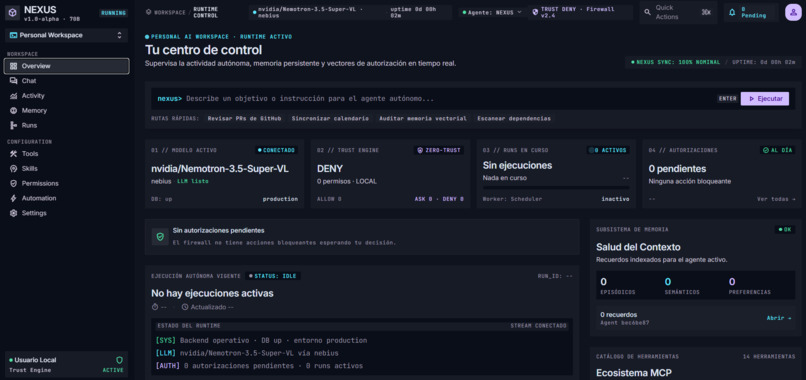Click the ENTER key hint beside Ejecutar
Viewport: 806px width, 380px height.
(x=727, y=99)
